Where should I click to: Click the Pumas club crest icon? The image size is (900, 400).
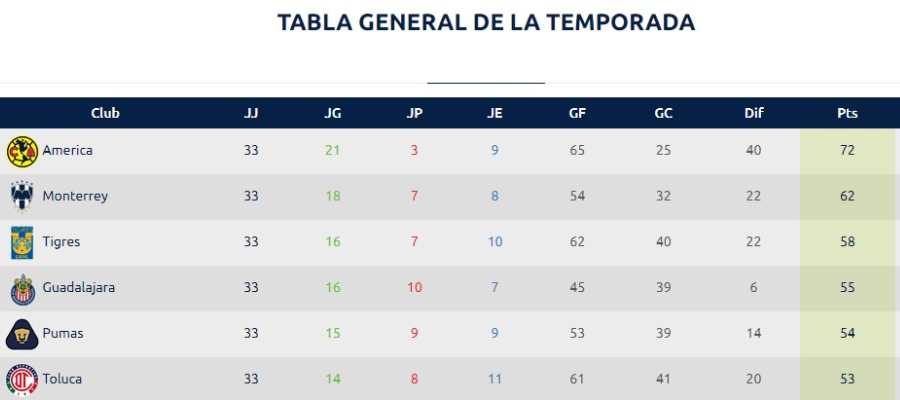[x=22, y=334]
